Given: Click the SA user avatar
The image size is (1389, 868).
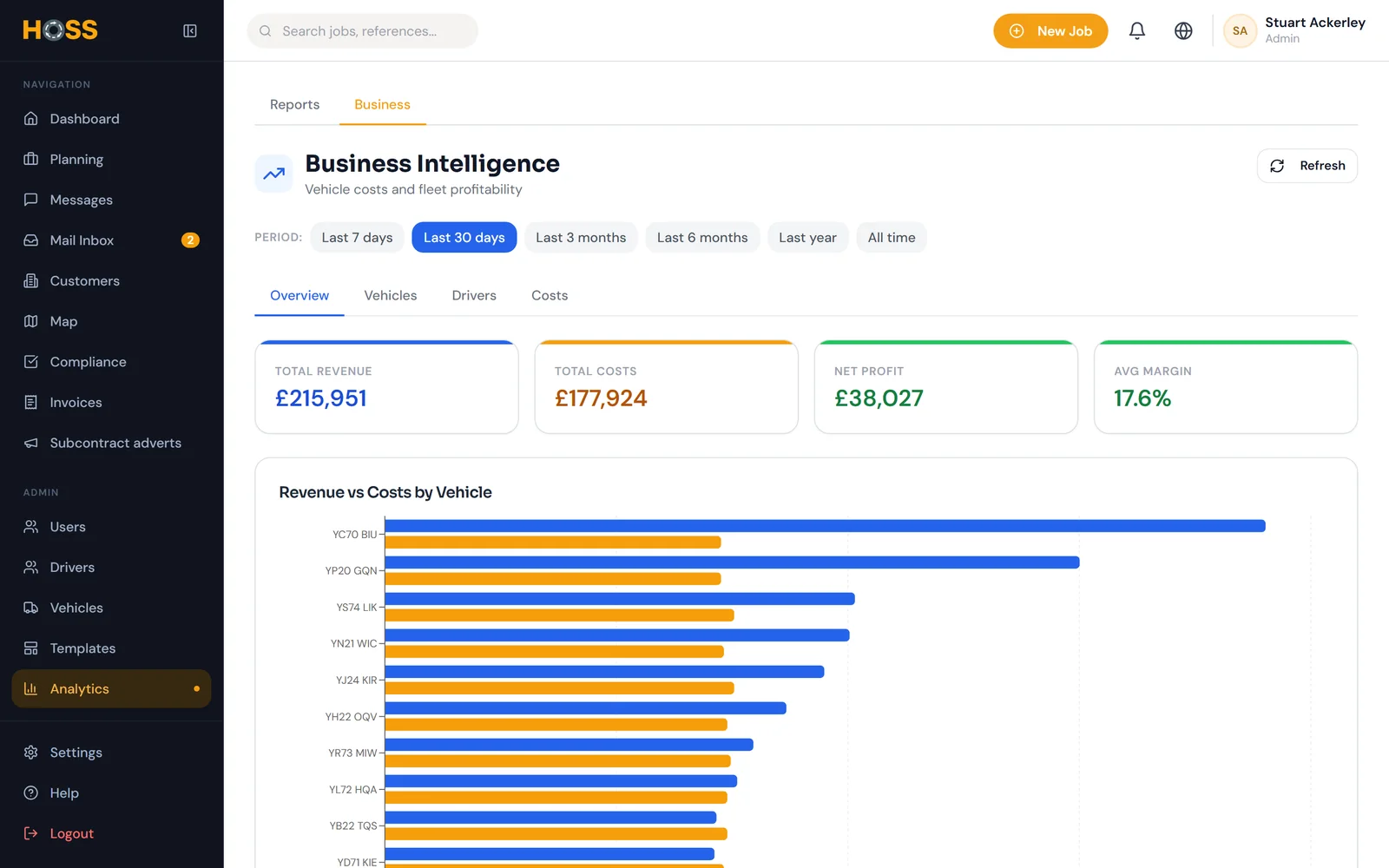Looking at the screenshot, I should pos(1240,31).
